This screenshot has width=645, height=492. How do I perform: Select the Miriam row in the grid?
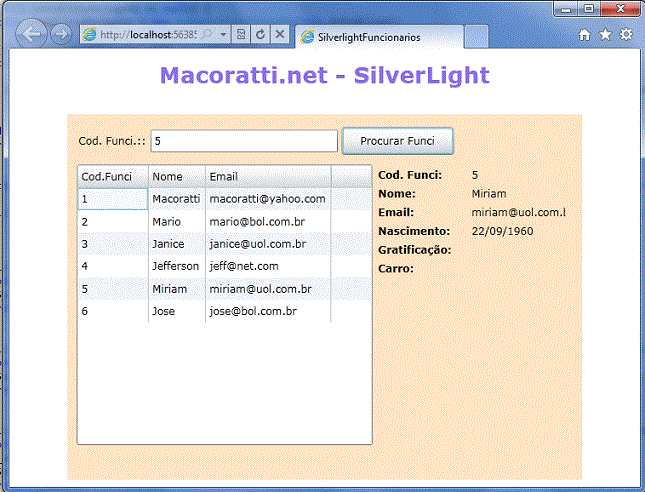168,289
